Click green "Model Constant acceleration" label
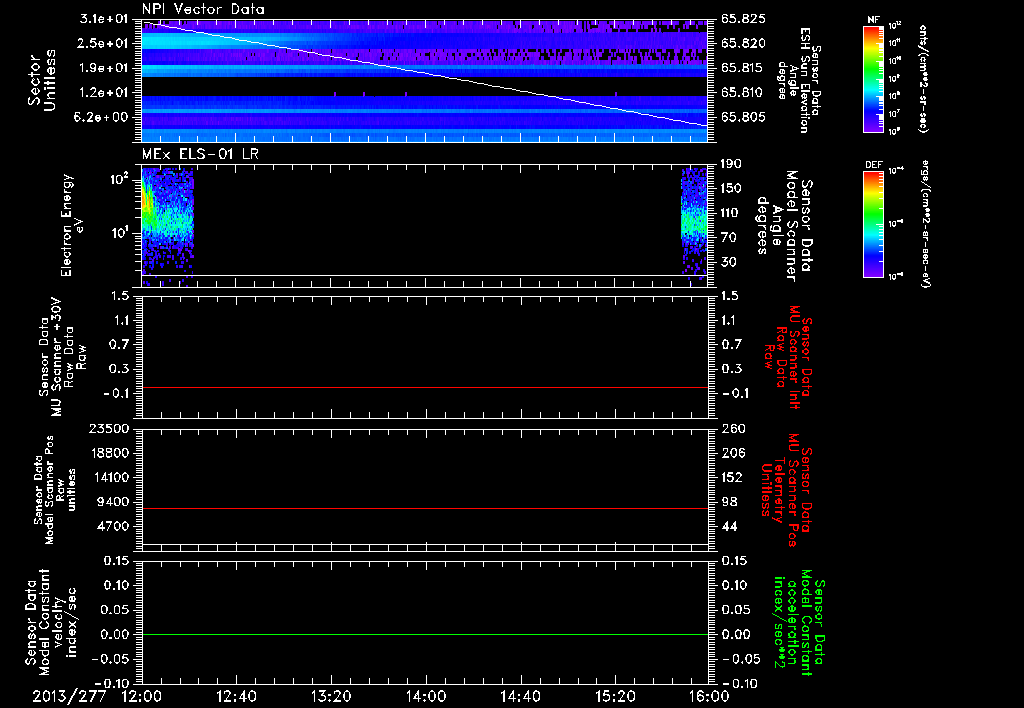Screen dimensions: 1024x708 click(x=798, y=624)
